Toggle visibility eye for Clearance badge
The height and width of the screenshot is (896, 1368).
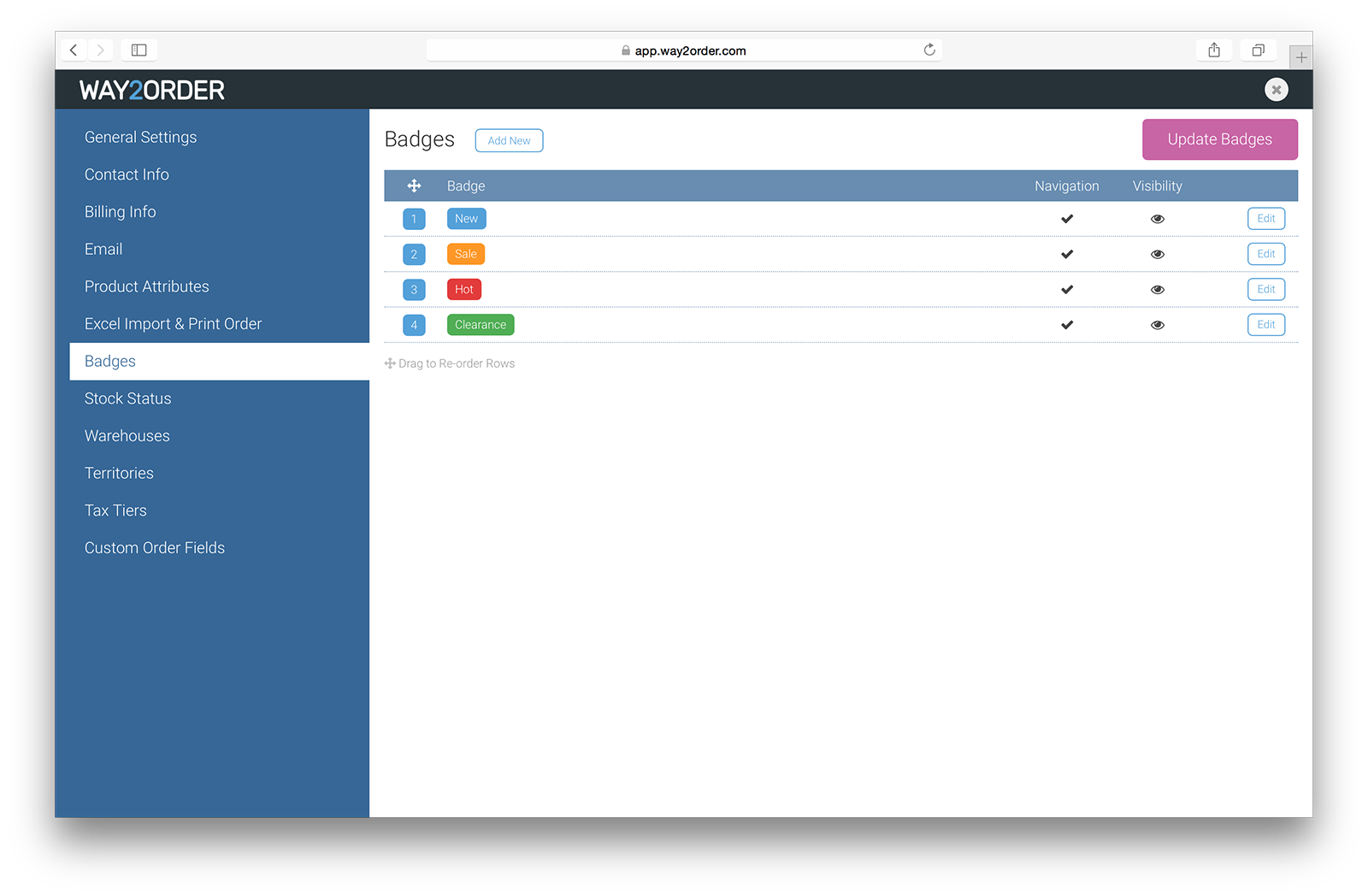click(x=1158, y=325)
